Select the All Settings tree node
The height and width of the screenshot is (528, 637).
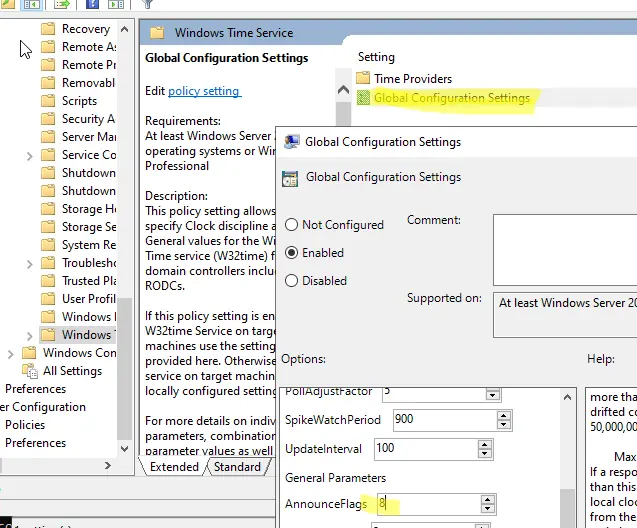point(72,371)
